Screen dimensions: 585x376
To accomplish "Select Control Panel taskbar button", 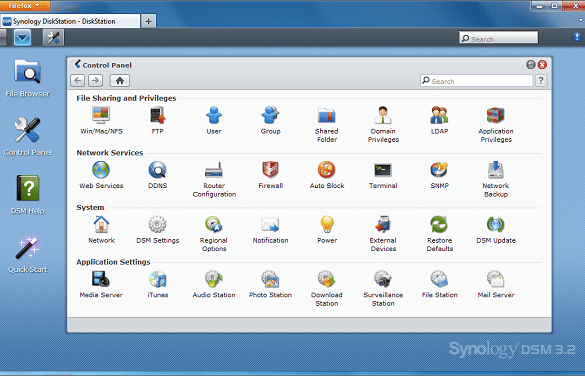I will click(53, 38).
